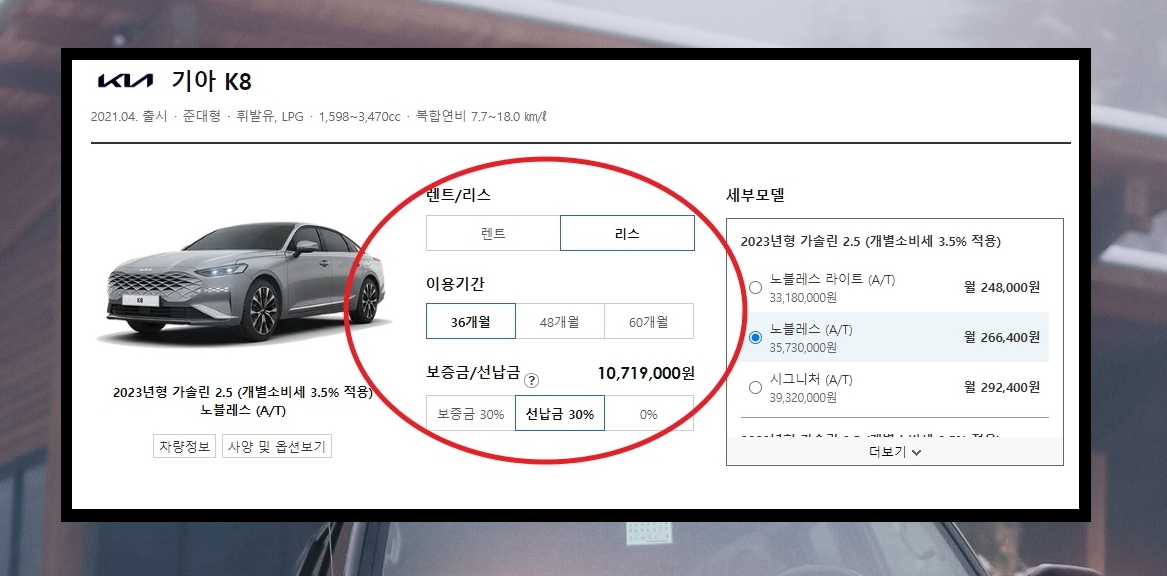1167x576 pixels.
Task: Open the 사양 및 옵션보기 button
Action: [x=277, y=447]
